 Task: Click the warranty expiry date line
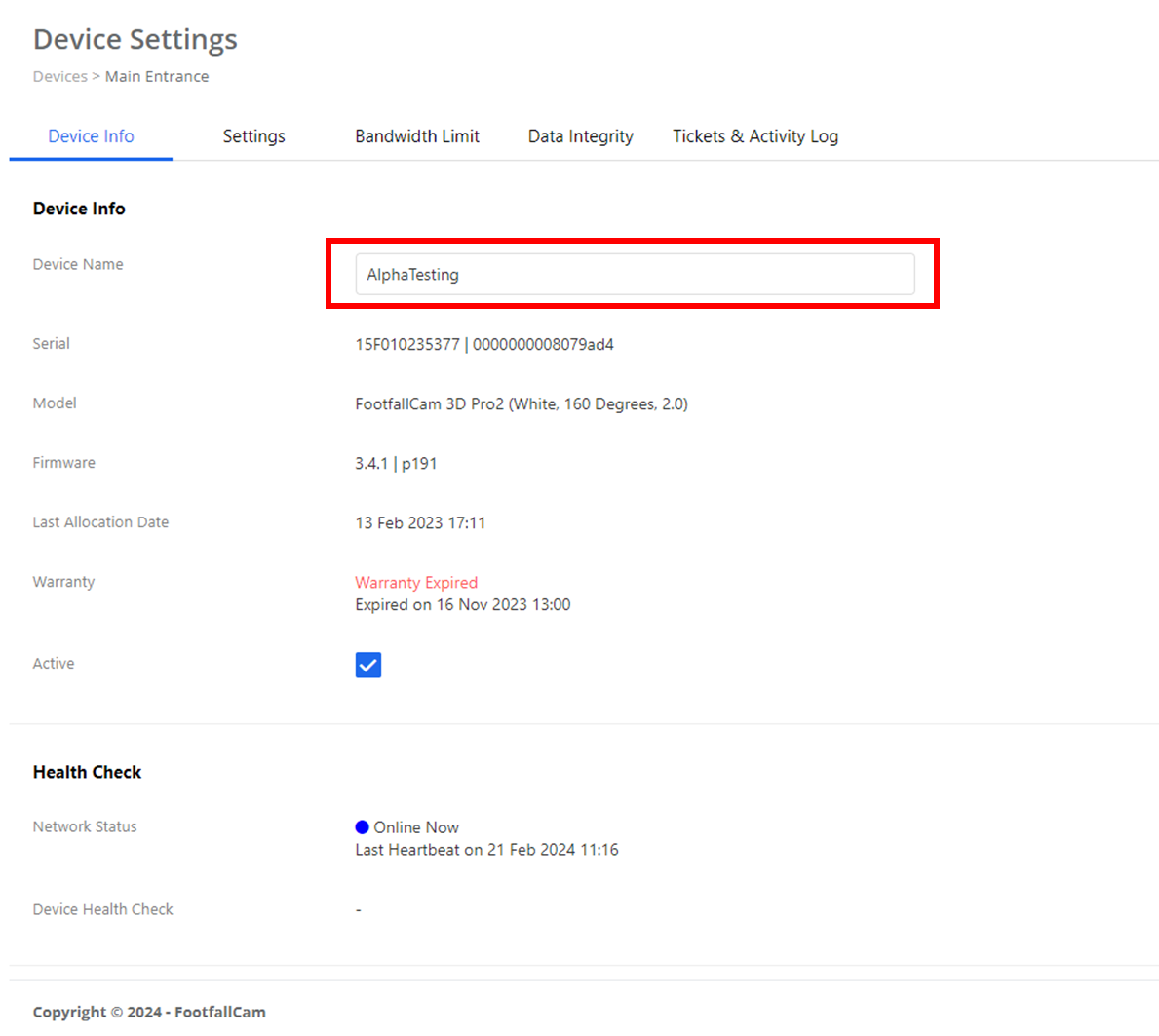[462, 605]
